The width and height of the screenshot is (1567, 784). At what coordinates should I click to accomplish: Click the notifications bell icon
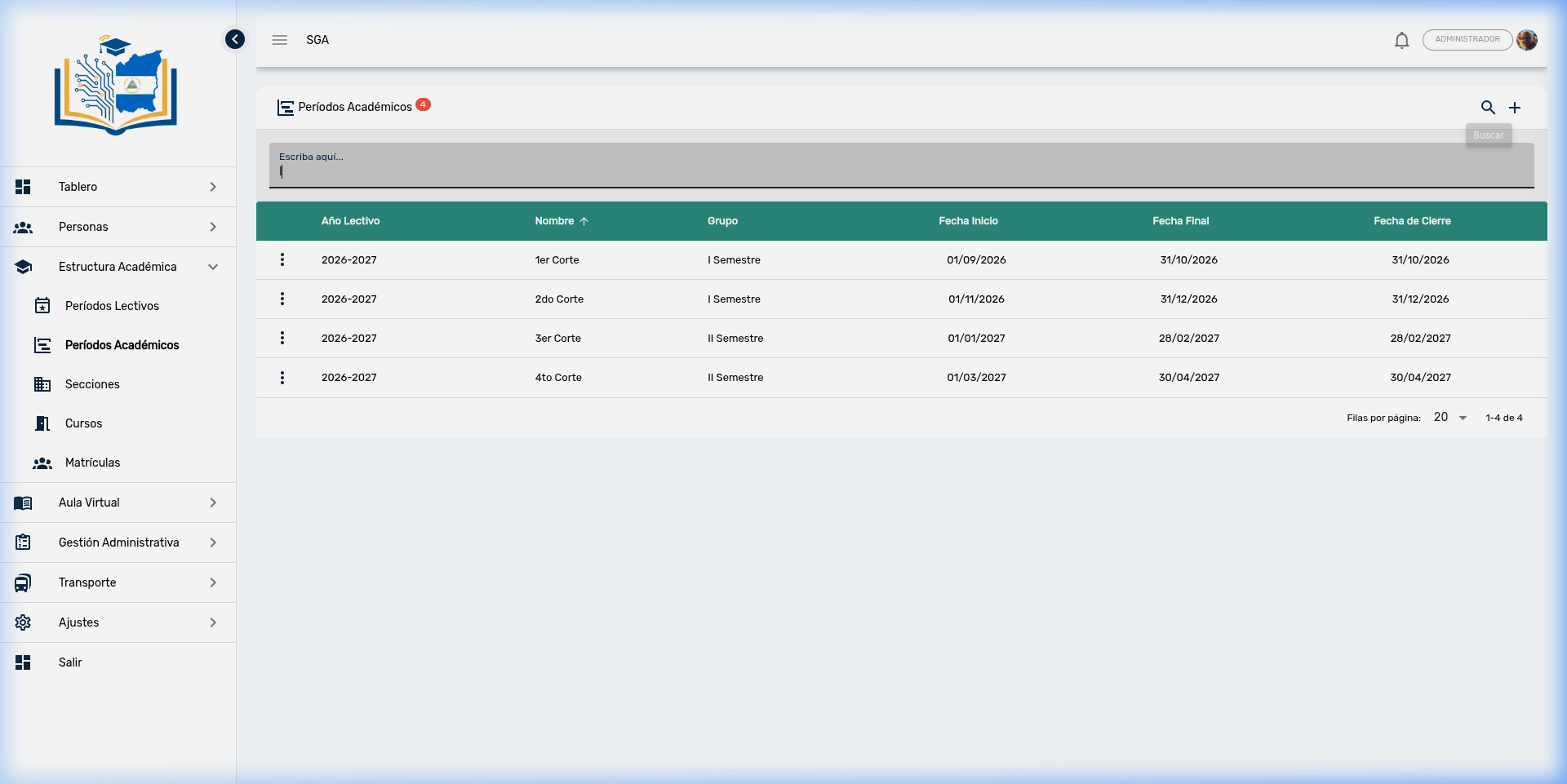point(1401,40)
